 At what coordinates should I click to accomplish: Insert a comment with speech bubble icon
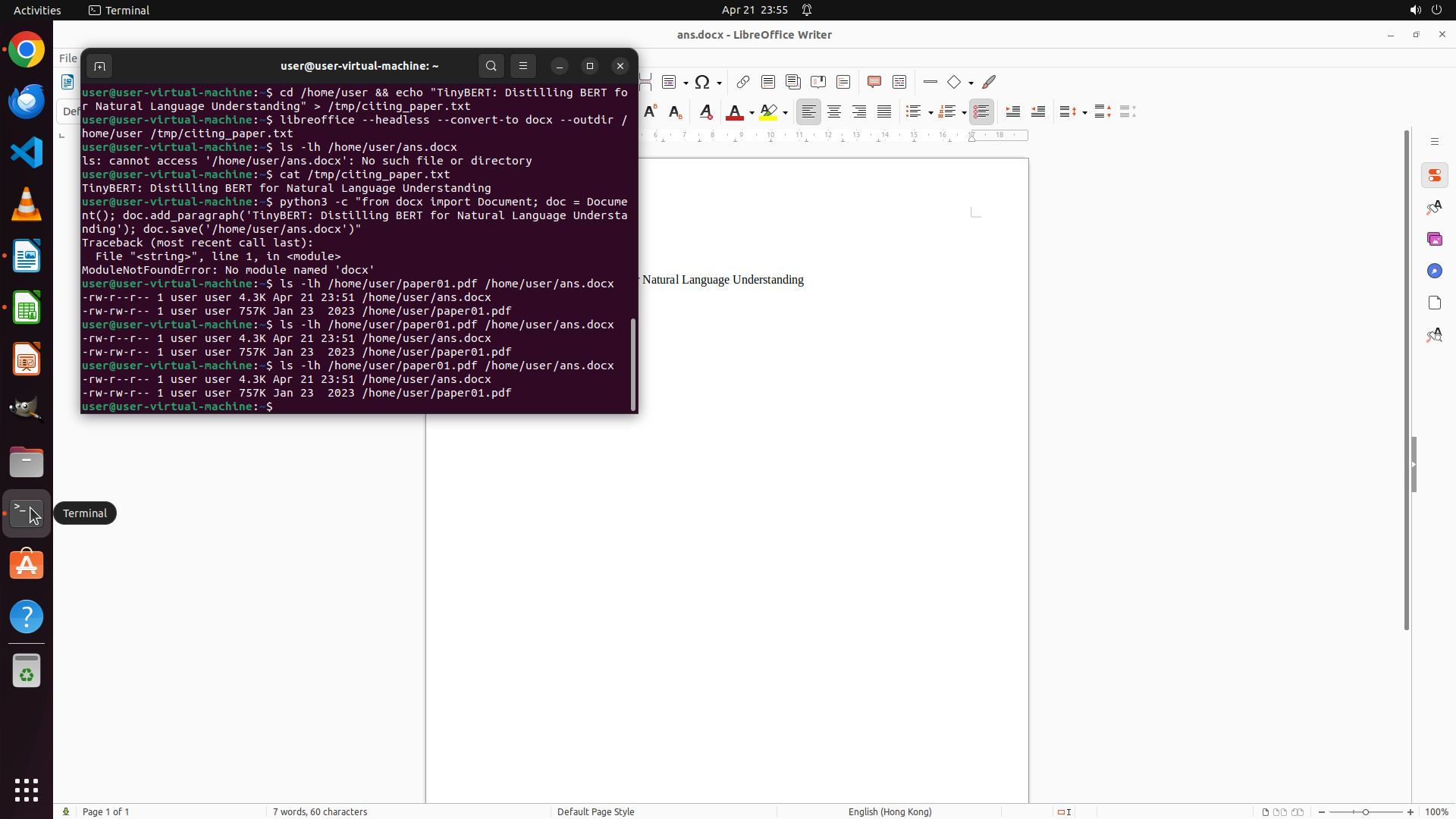(x=874, y=82)
